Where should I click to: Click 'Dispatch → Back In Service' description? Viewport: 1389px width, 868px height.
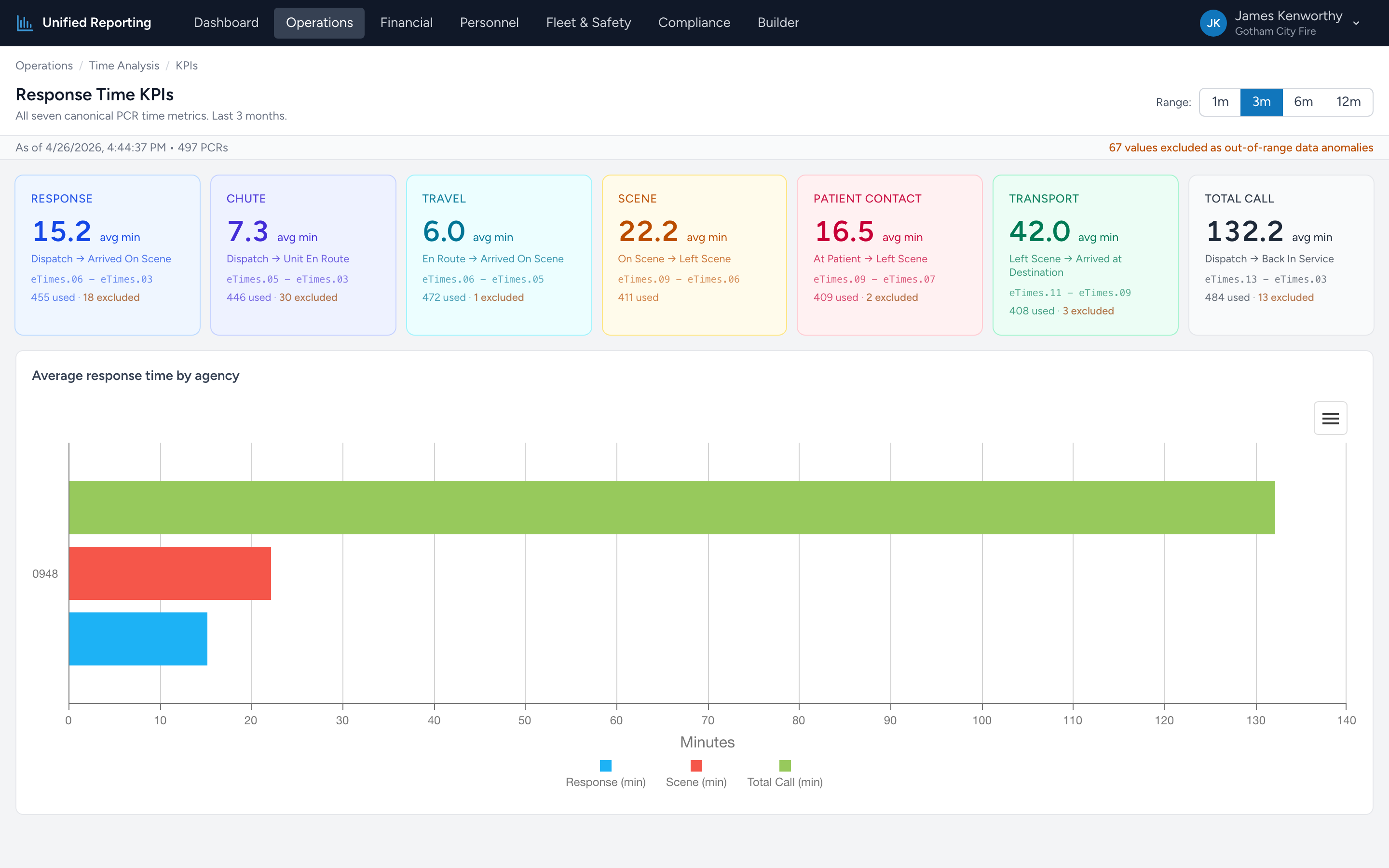[1269, 259]
